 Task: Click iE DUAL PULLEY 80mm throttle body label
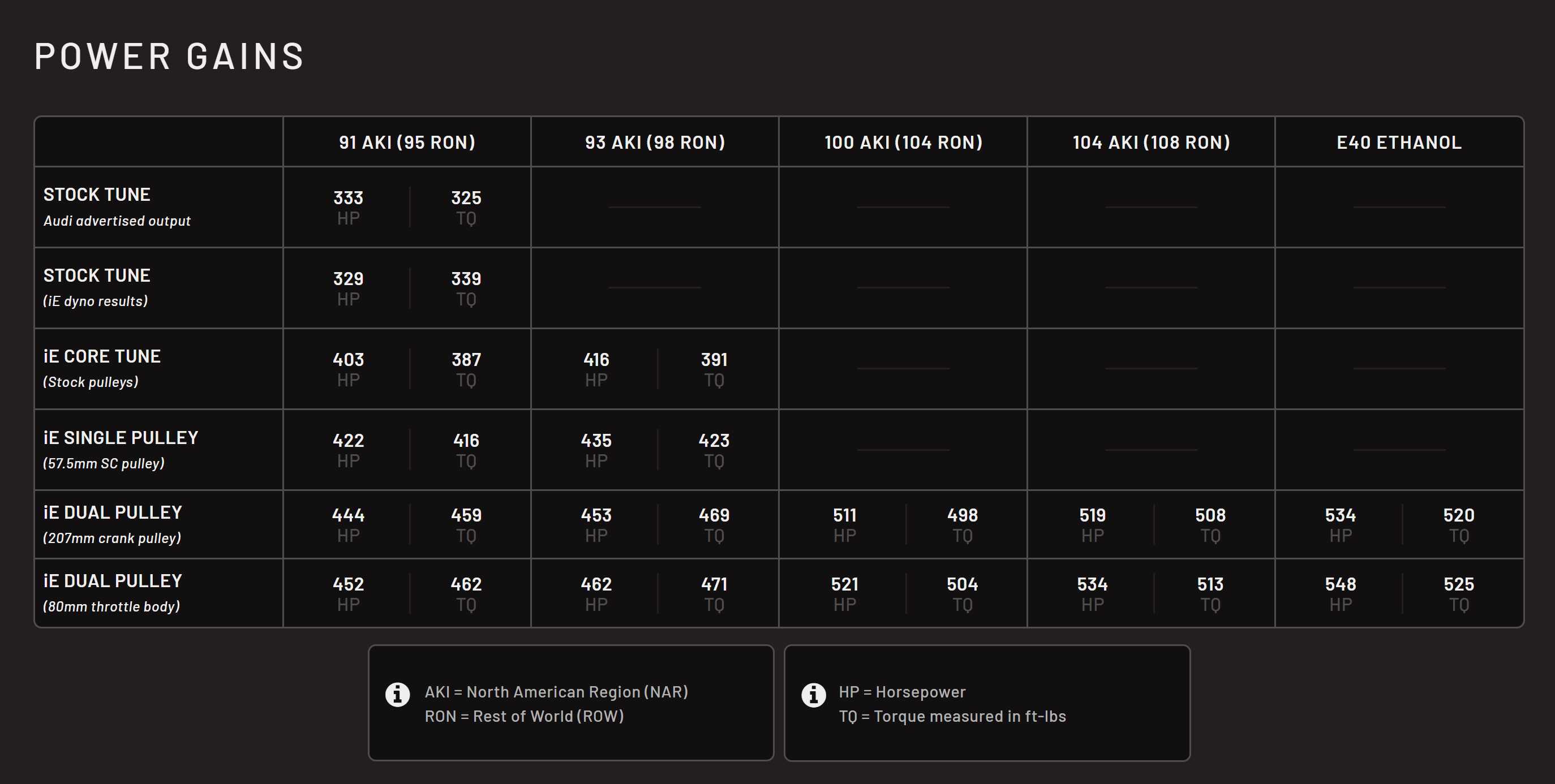tap(112, 593)
